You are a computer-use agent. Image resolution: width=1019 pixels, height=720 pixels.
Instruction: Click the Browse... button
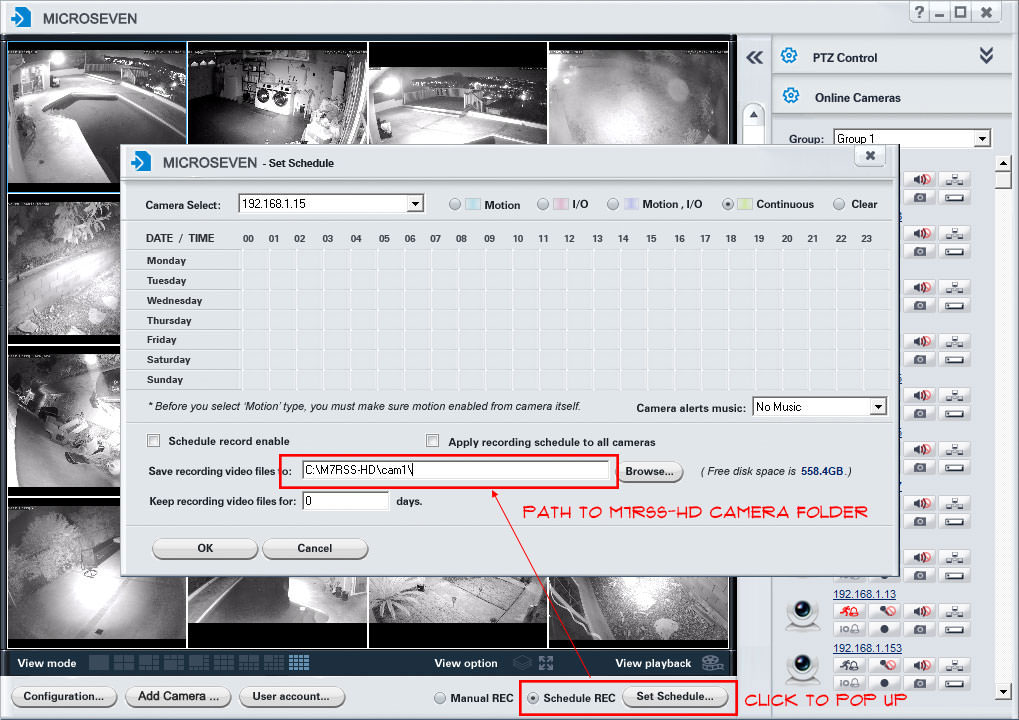pos(649,472)
